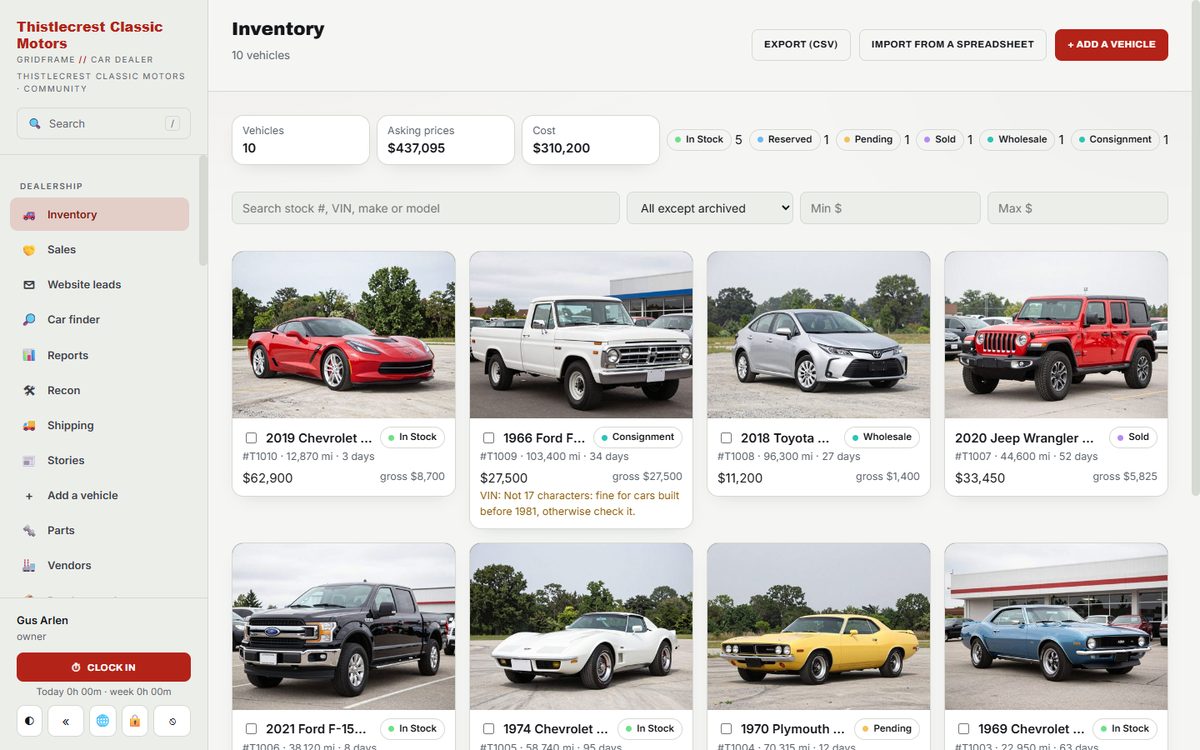Open Sold badge on 2020 Jeep Wrangler

point(1133,437)
